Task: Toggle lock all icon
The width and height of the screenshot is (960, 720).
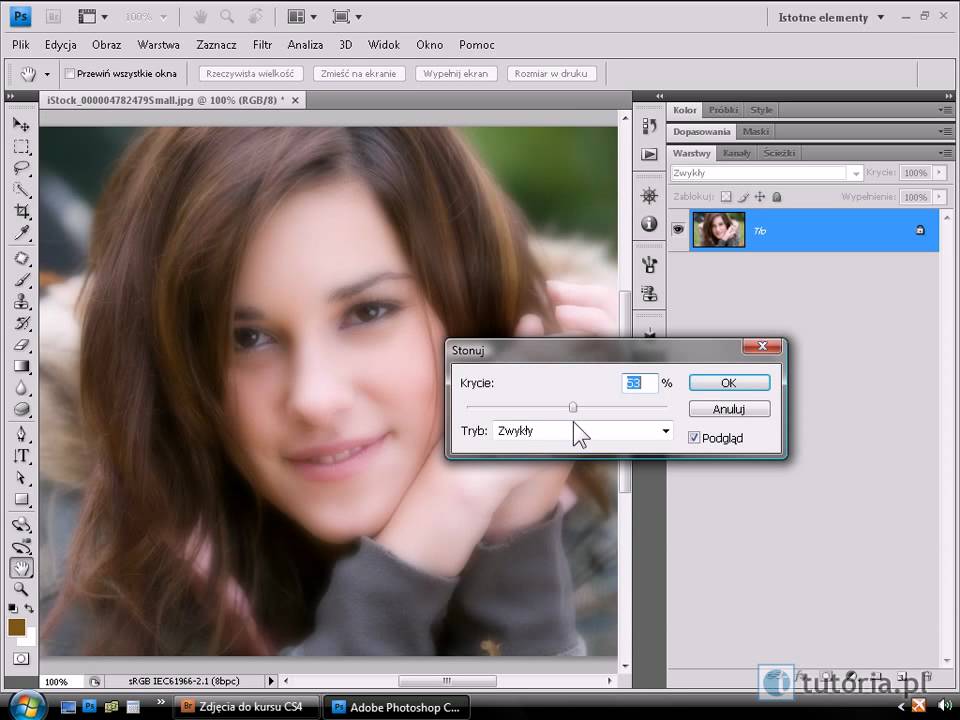Action: [x=777, y=197]
